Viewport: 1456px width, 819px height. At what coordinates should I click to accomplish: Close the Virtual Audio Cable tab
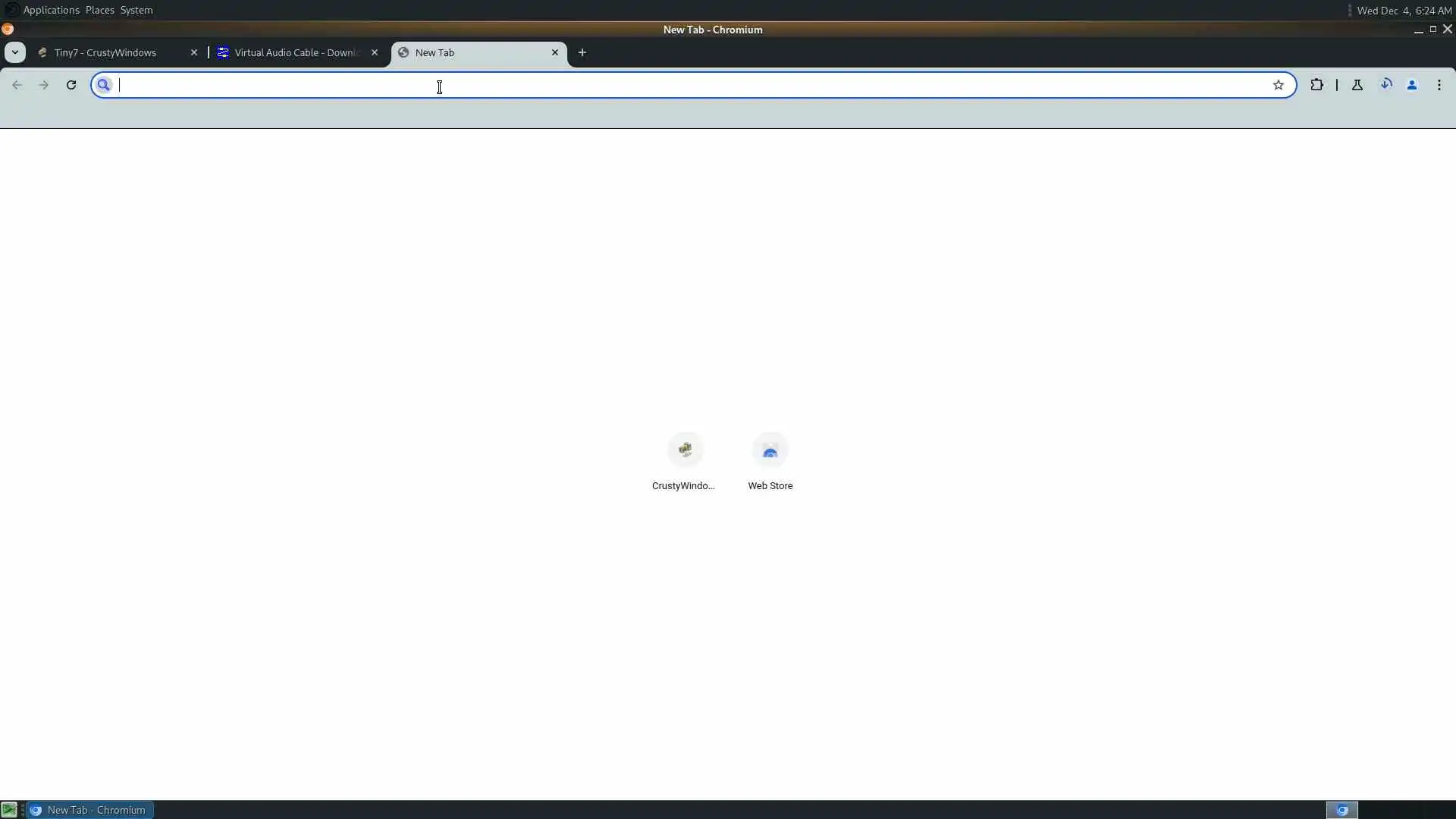pyautogui.click(x=375, y=52)
